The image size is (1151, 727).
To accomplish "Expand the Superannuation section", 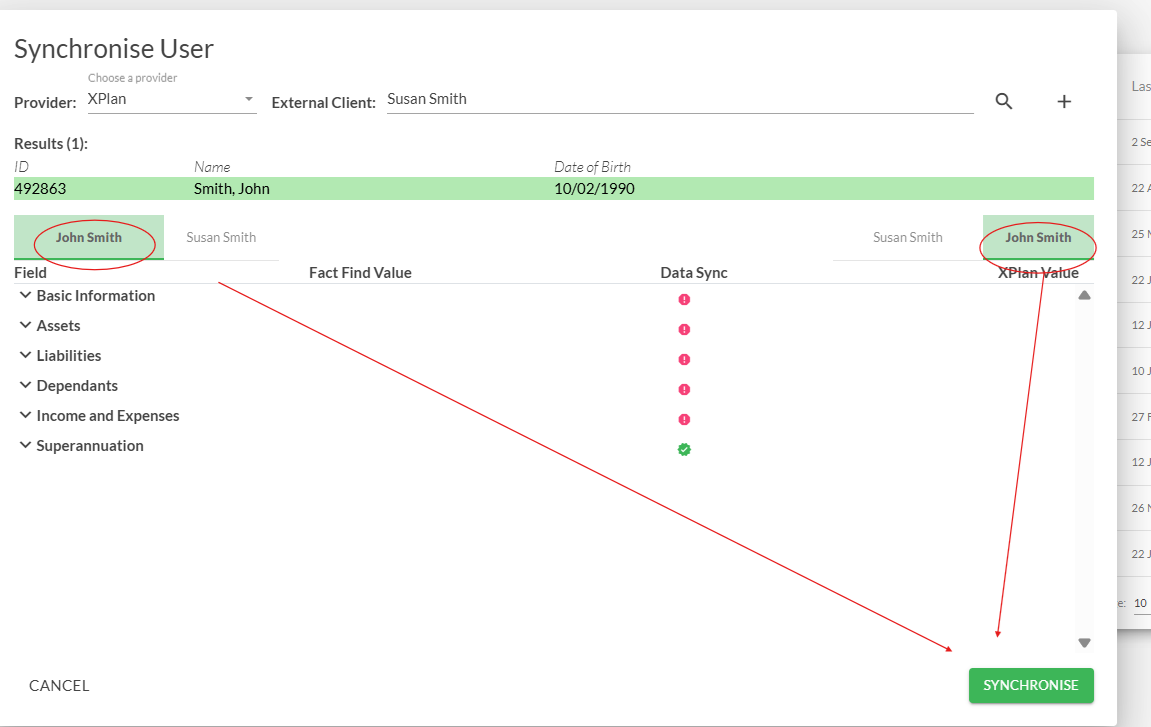I will pyautogui.click(x=25, y=446).
